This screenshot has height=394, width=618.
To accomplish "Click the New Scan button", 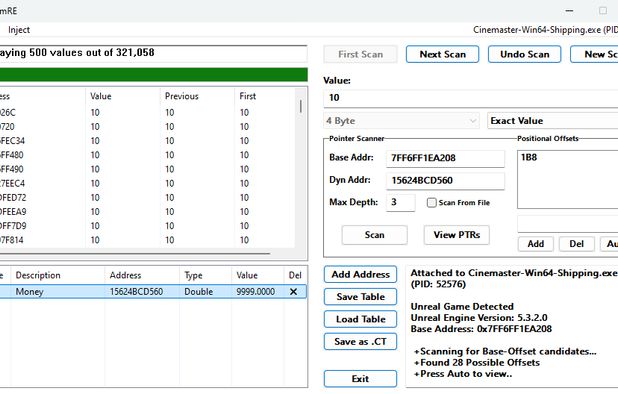I will click(x=594, y=54).
